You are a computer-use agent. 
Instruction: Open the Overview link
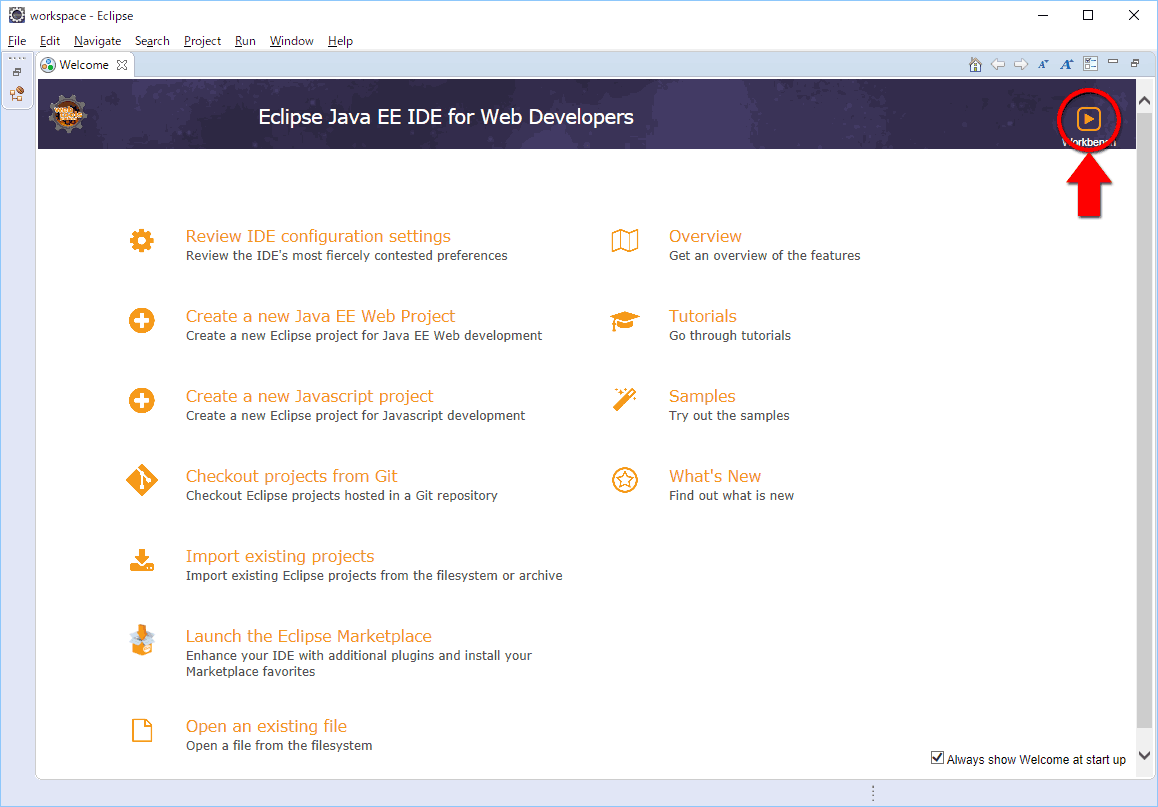[x=705, y=236]
